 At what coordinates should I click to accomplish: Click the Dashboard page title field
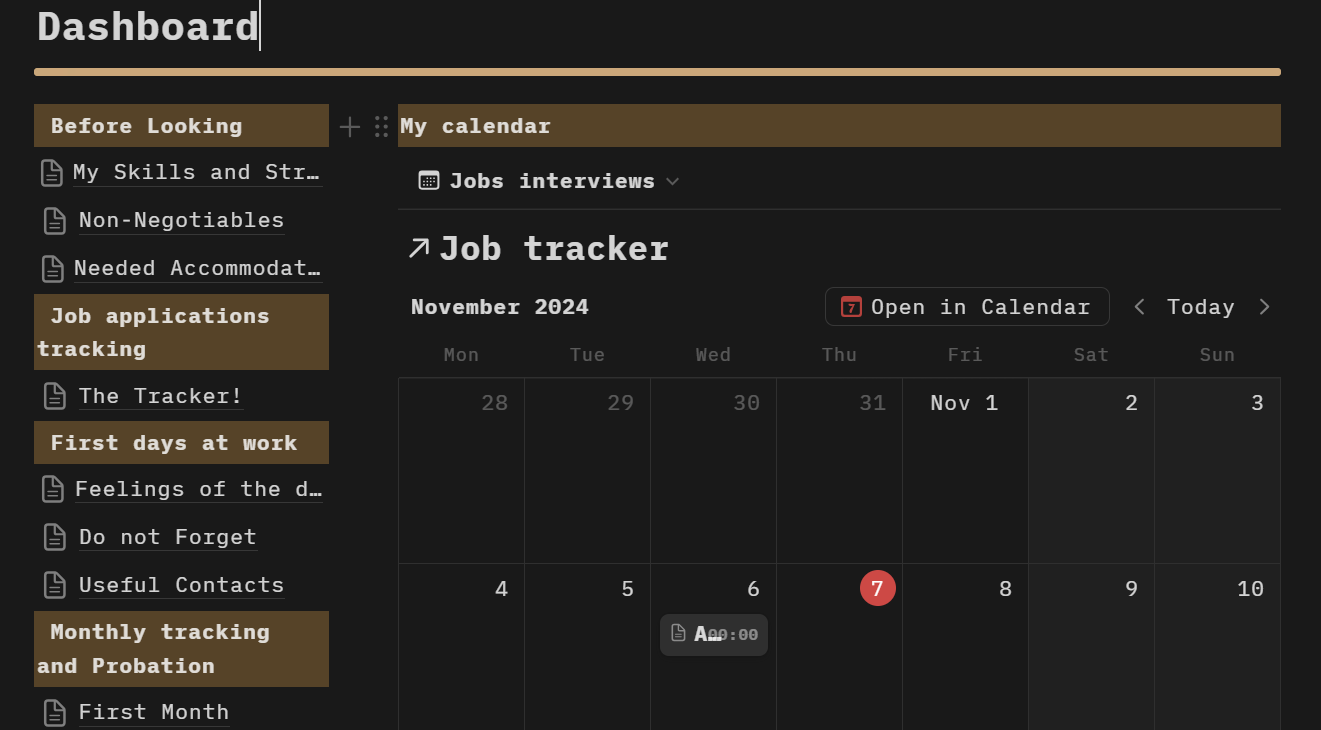point(148,27)
